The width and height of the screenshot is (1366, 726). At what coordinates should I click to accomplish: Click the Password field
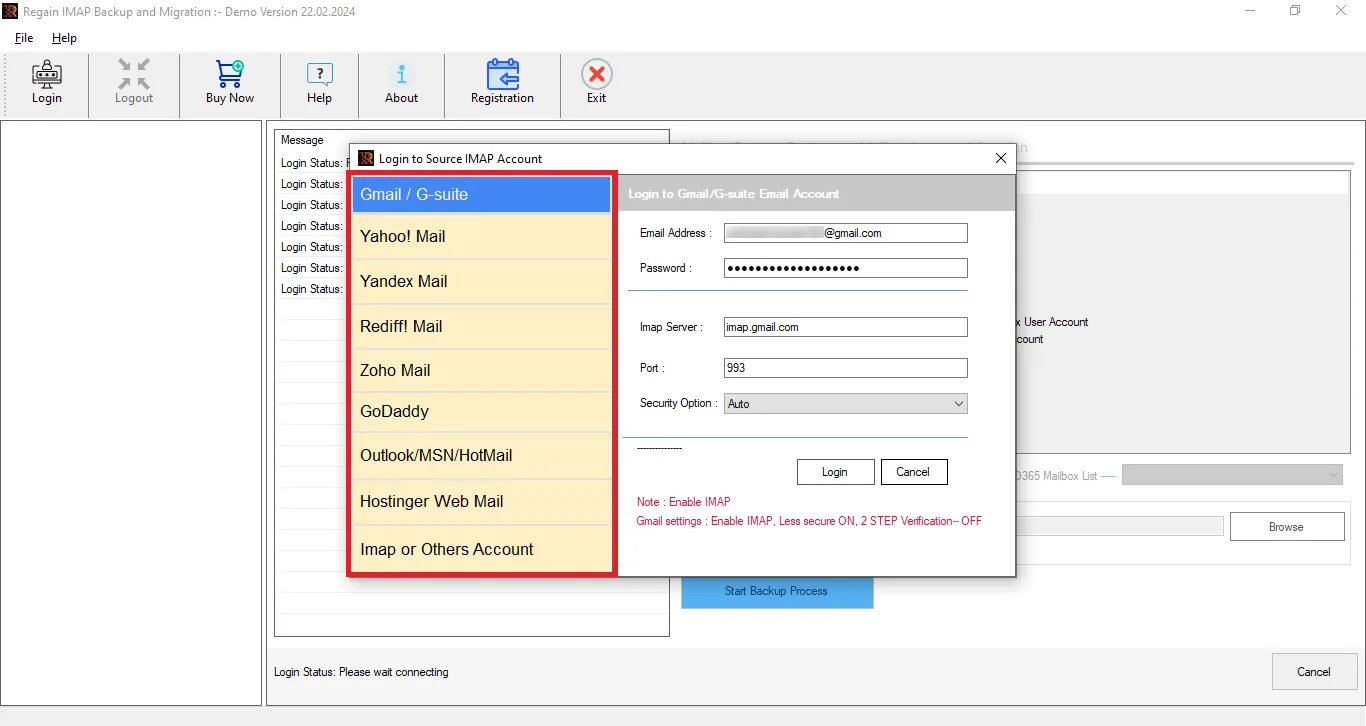(846, 268)
